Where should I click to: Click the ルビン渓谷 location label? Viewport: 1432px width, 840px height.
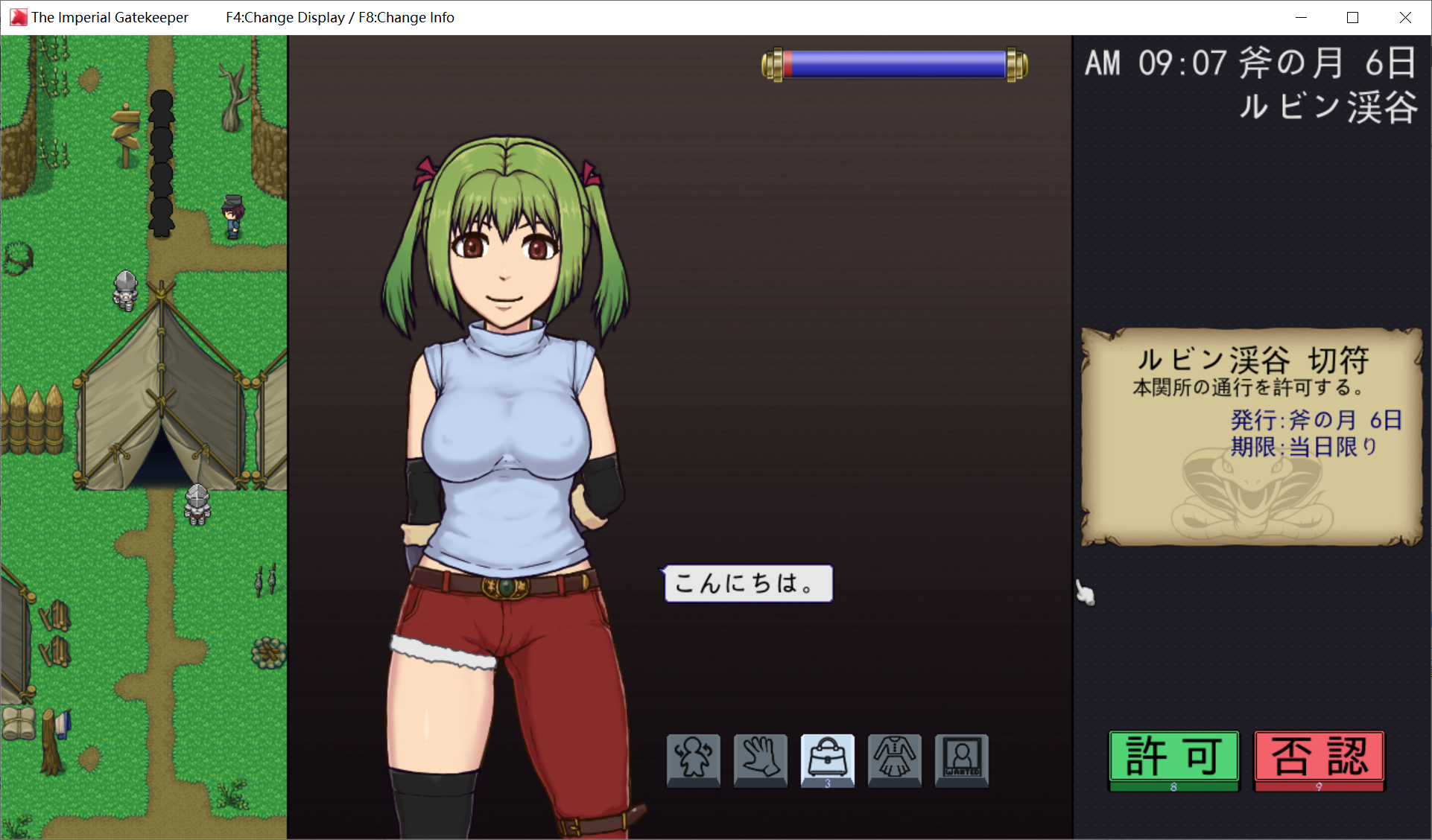pos(1328,107)
